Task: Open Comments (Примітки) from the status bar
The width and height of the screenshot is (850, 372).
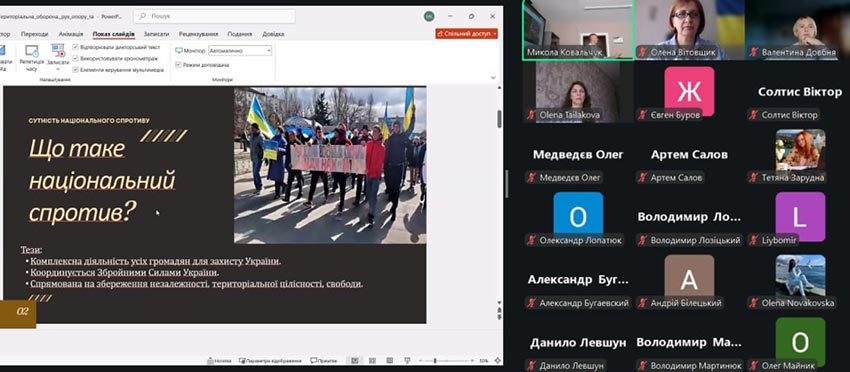Action: [324, 361]
